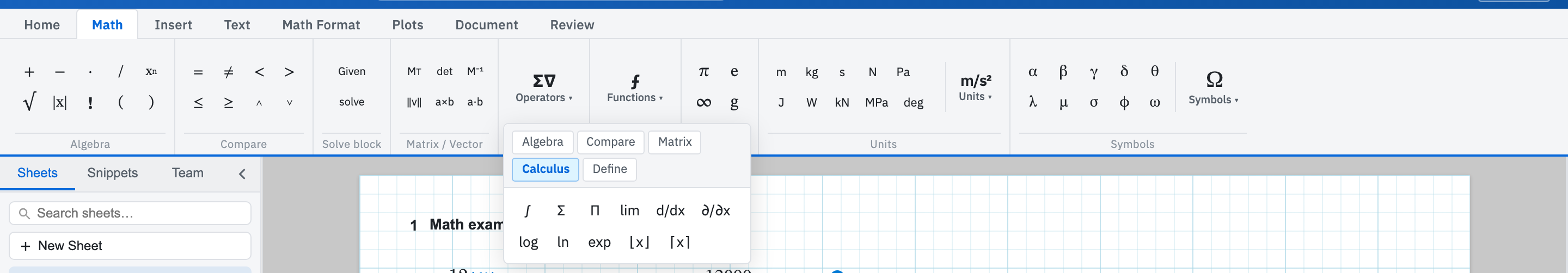The image size is (1568, 273).
Task: Select the Compare operator category
Action: click(x=610, y=142)
